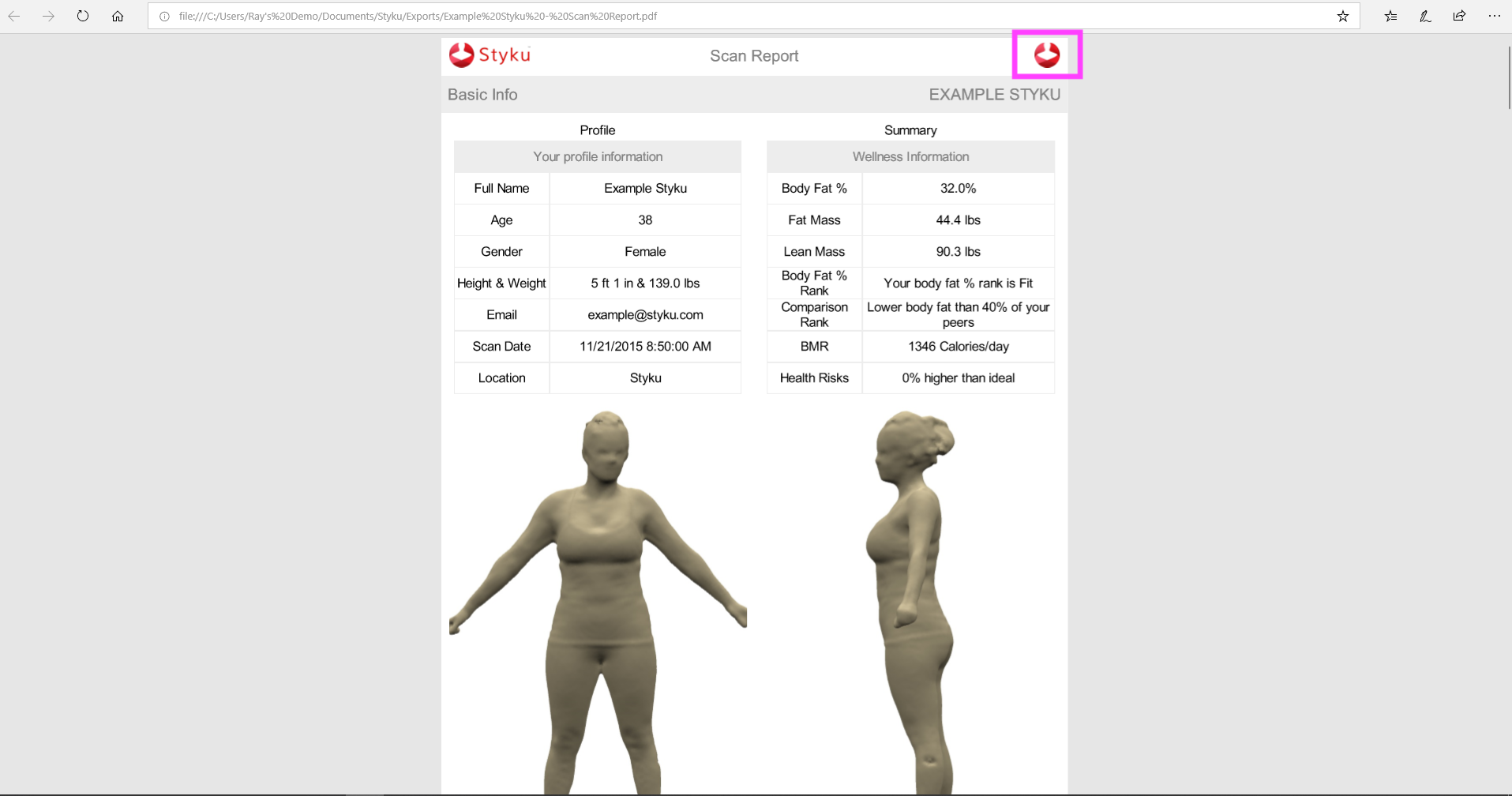Click the site info icon in address bar
Image resolution: width=1512 pixels, height=796 pixels.
point(164,16)
